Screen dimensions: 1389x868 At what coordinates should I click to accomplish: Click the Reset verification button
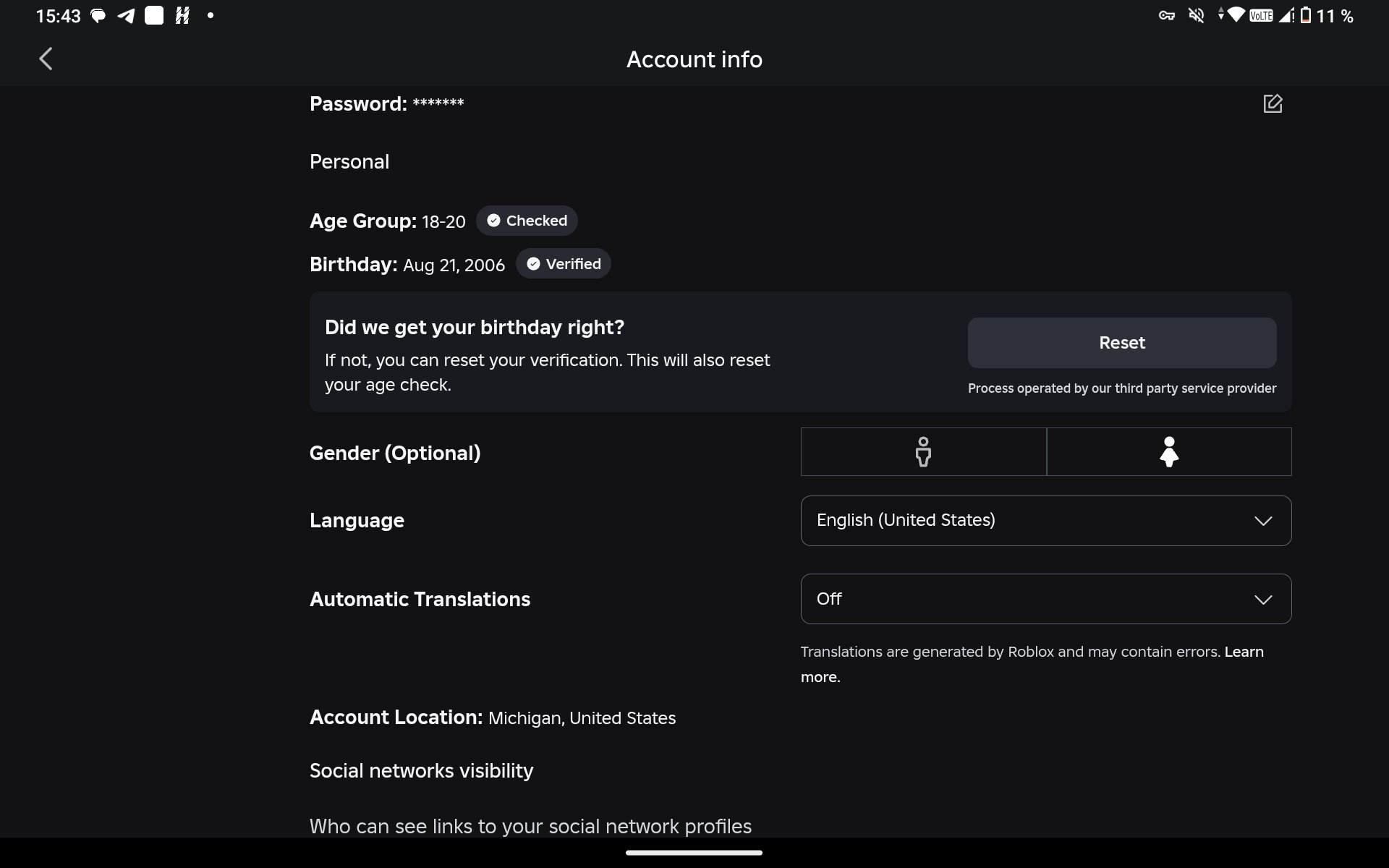coord(1122,343)
